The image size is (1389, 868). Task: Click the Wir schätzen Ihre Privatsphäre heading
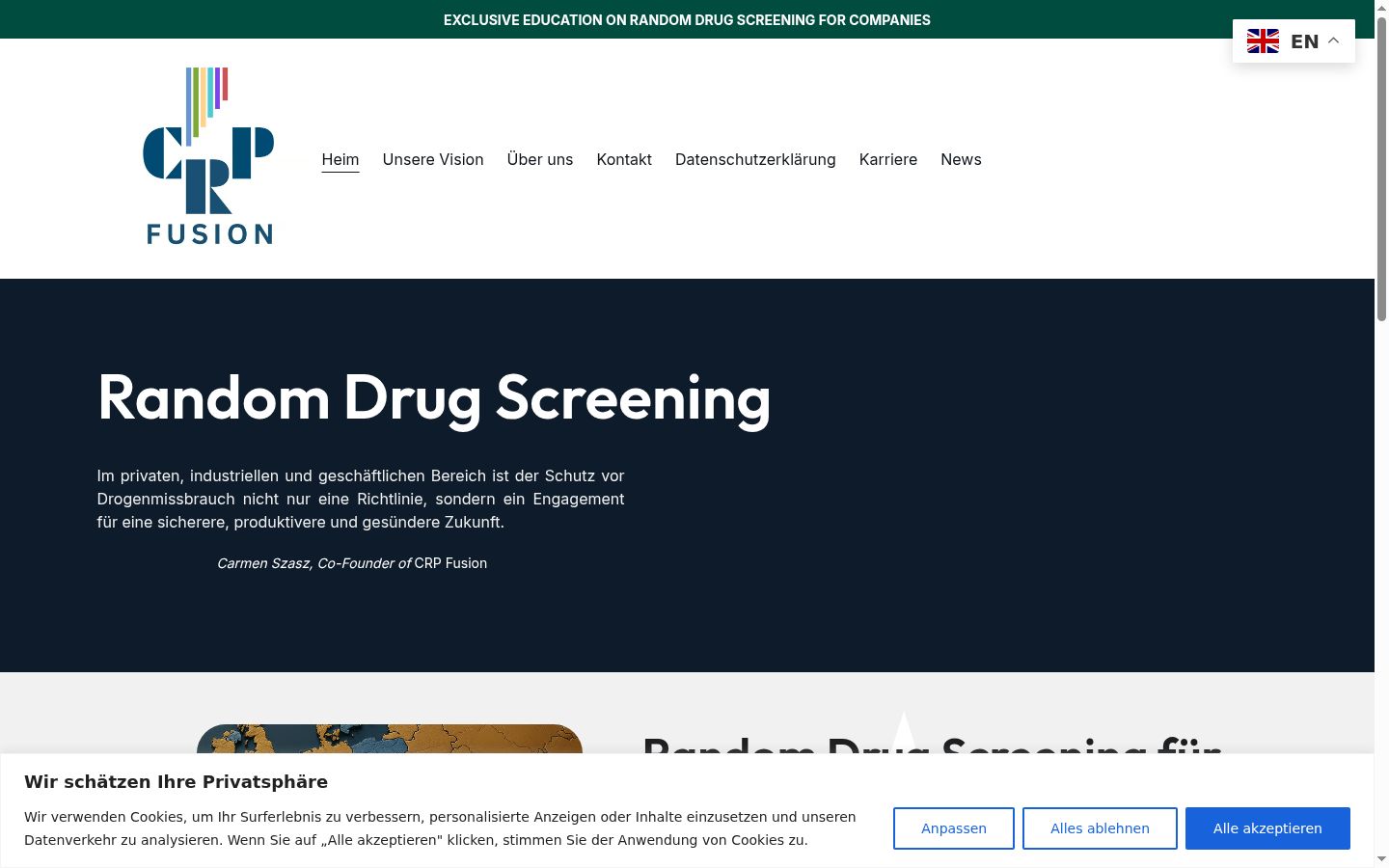pos(176,781)
